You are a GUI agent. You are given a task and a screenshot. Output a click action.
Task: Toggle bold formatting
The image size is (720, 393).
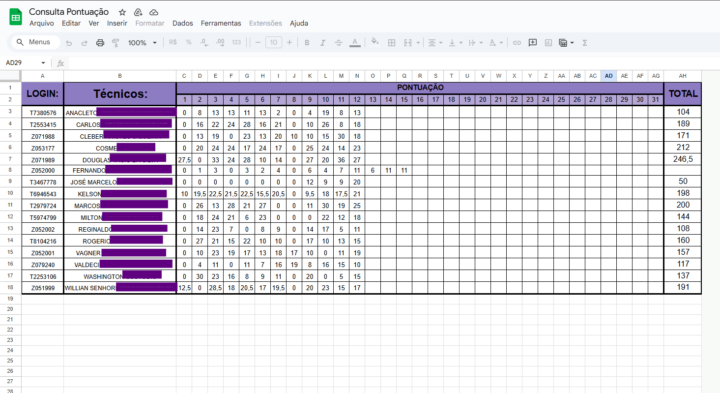coord(307,43)
